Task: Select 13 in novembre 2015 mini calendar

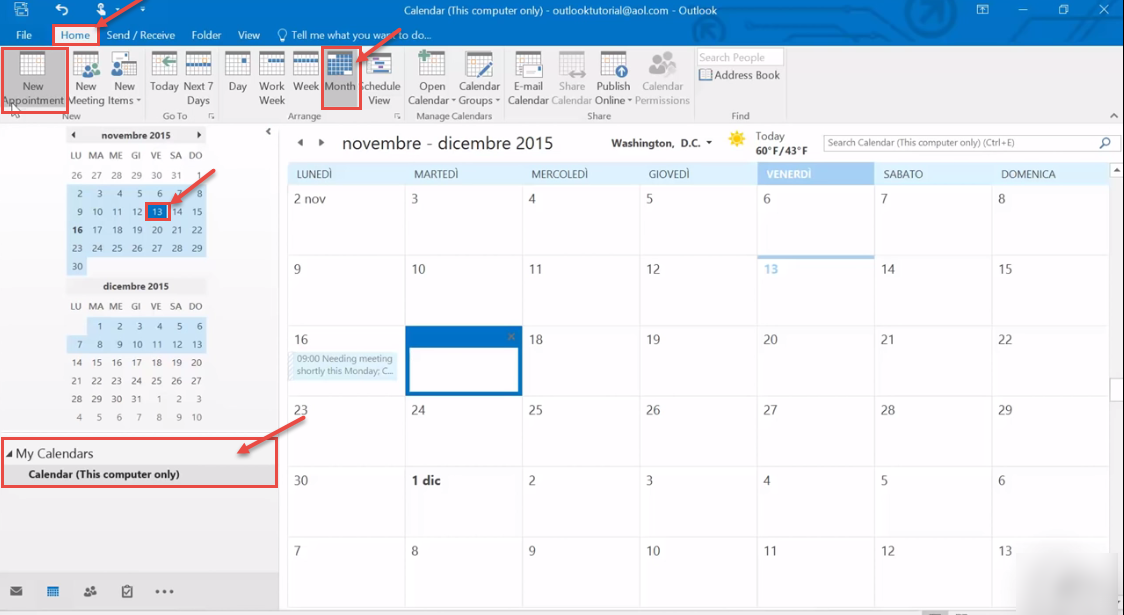Action: pyautogui.click(x=157, y=211)
